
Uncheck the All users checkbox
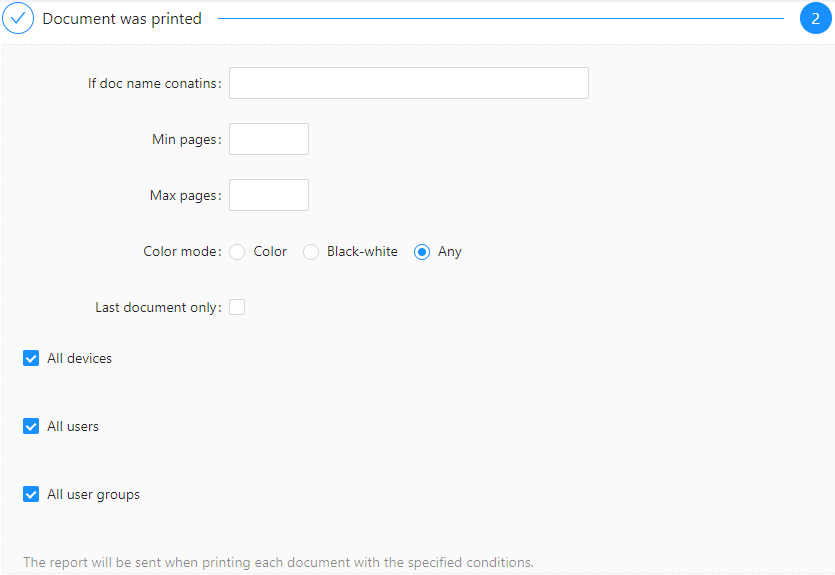tap(31, 426)
